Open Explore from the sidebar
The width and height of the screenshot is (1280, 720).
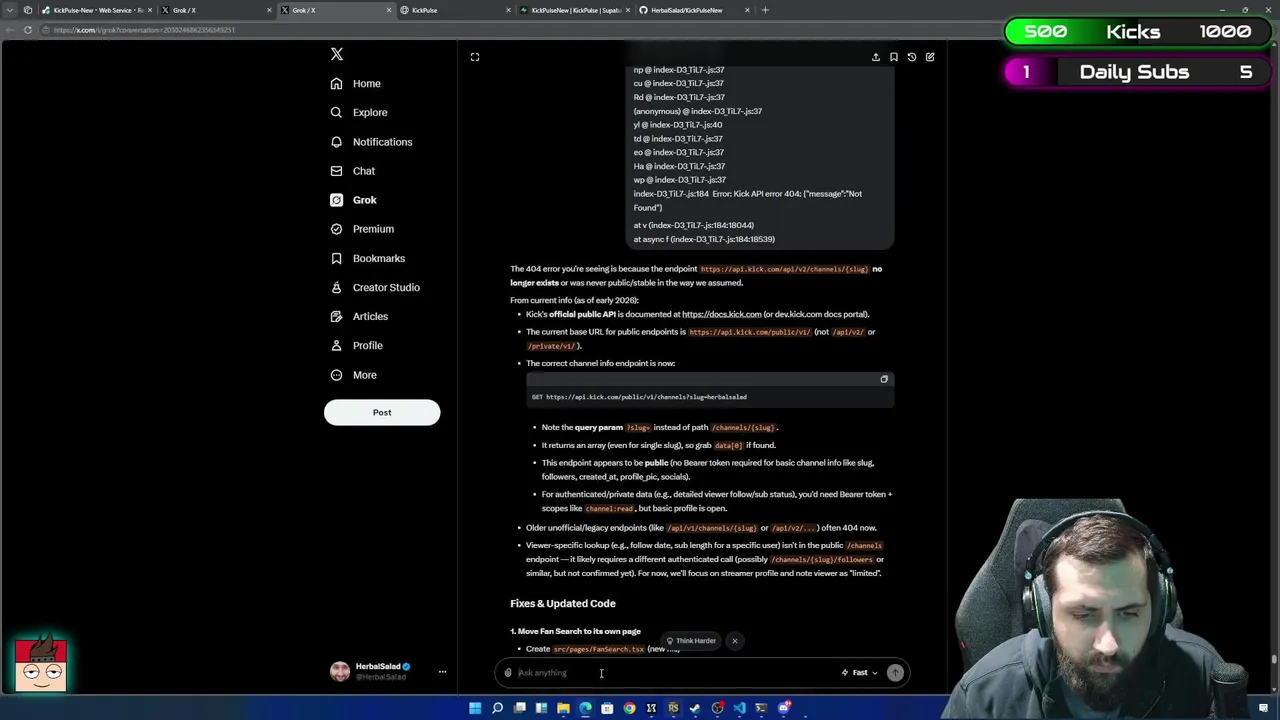[x=359, y=113]
